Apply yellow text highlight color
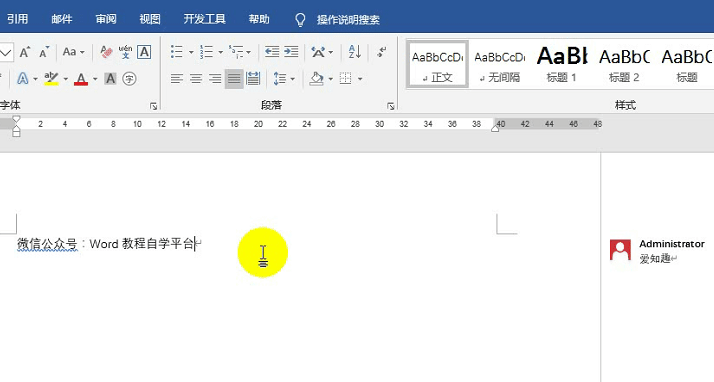The width and height of the screenshot is (714, 382). (51, 79)
